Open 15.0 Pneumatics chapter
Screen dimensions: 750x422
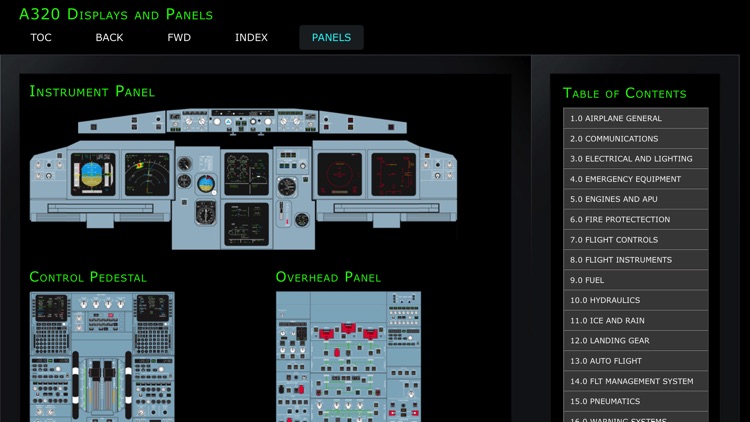click(x=636, y=401)
